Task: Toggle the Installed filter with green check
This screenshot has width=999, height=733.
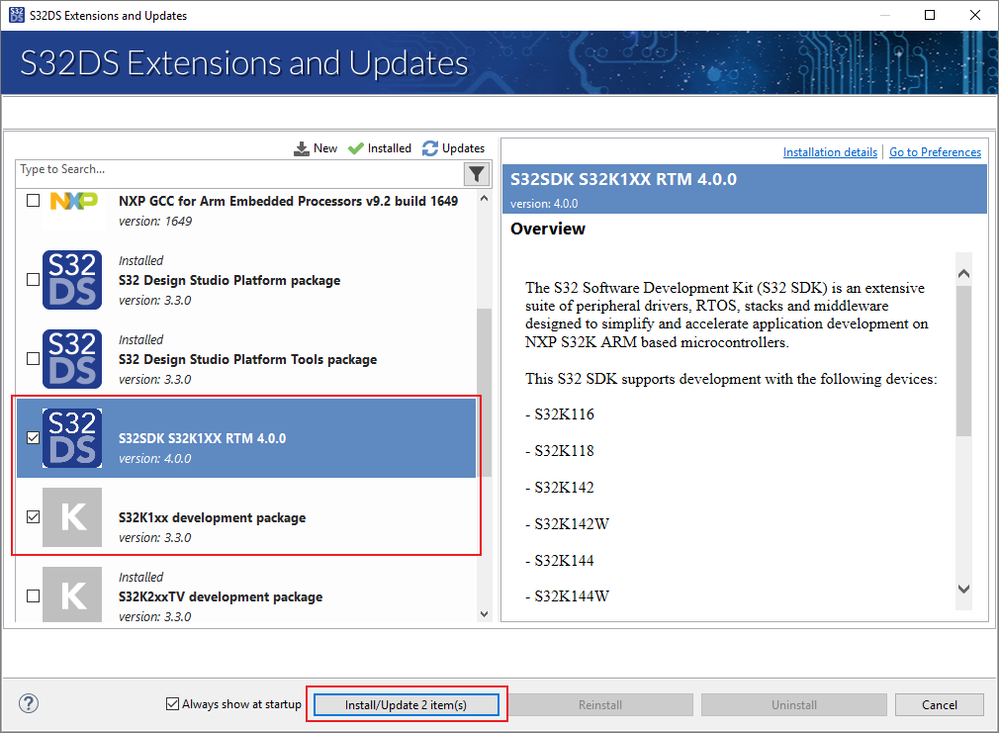Action: [380, 149]
